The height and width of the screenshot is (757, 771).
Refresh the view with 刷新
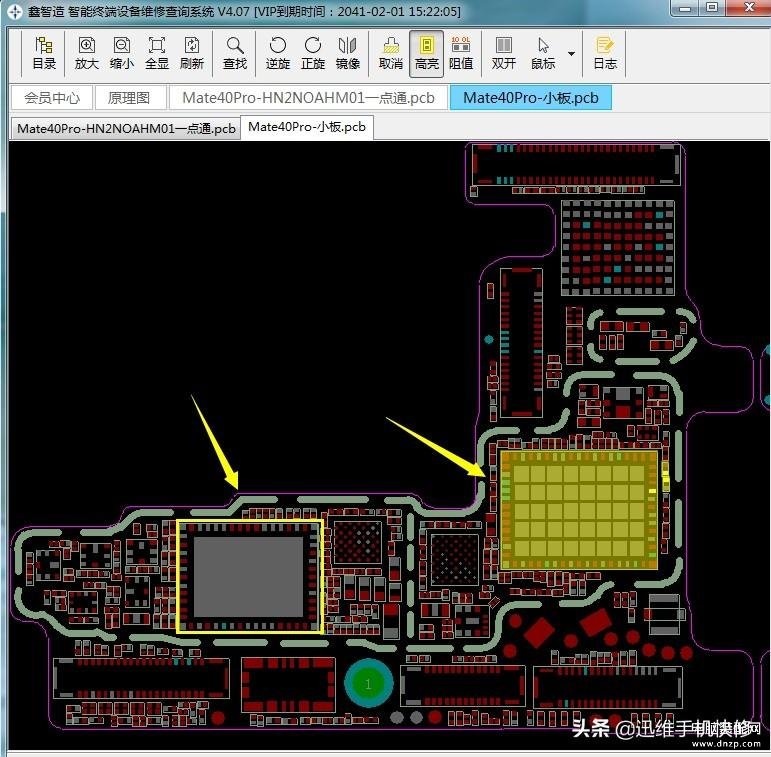tap(192, 53)
